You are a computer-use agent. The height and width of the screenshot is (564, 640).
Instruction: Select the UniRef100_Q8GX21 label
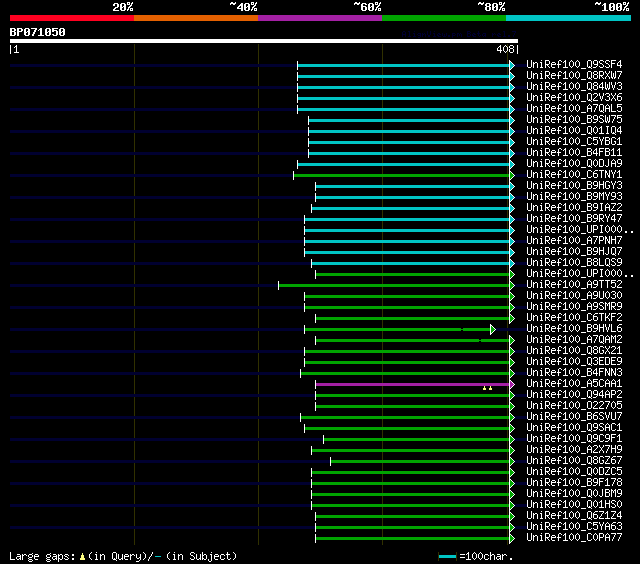(574, 351)
